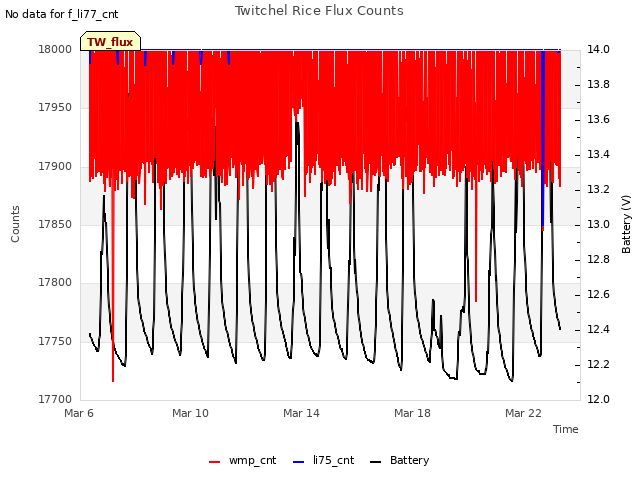Click the 18000 counts tick label
This screenshot has width=640, height=480.
(x=55, y=49)
